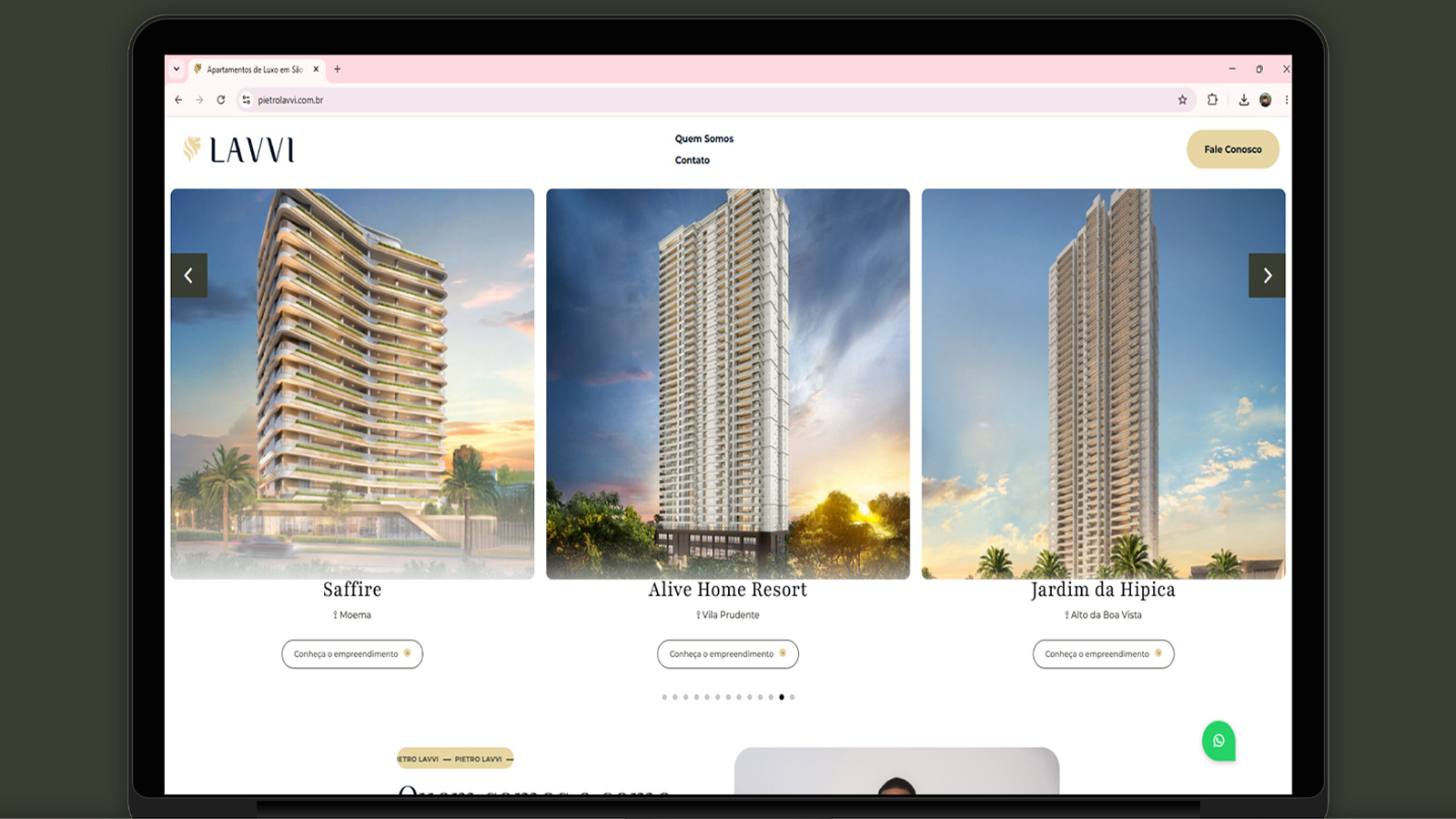
Task: Open WhatsApp chat floating button
Action: click(1218, 741)
